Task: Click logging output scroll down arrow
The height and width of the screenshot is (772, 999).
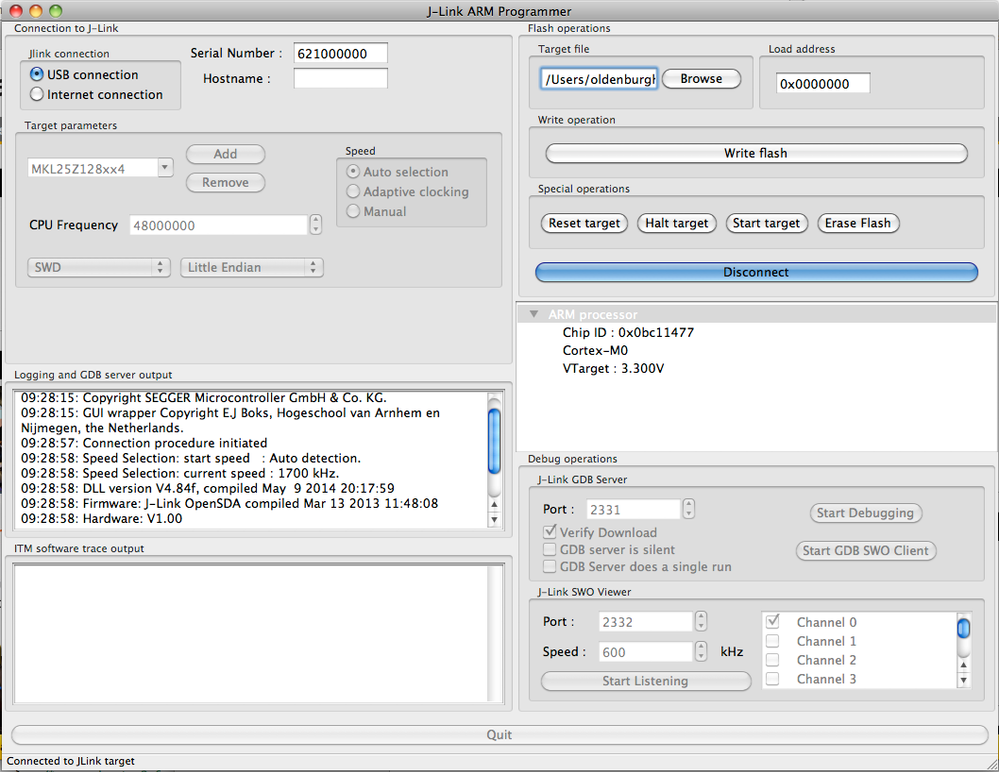Action: 494,520
